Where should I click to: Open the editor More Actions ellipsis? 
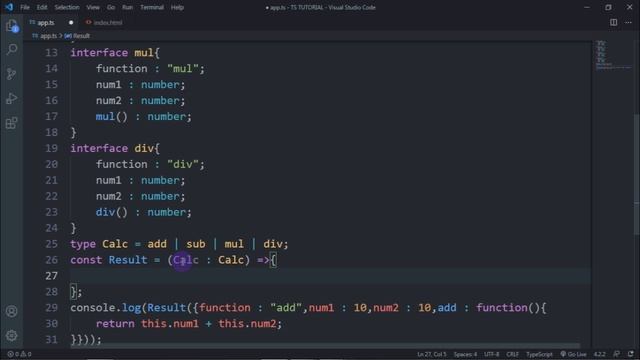(628, 22)
